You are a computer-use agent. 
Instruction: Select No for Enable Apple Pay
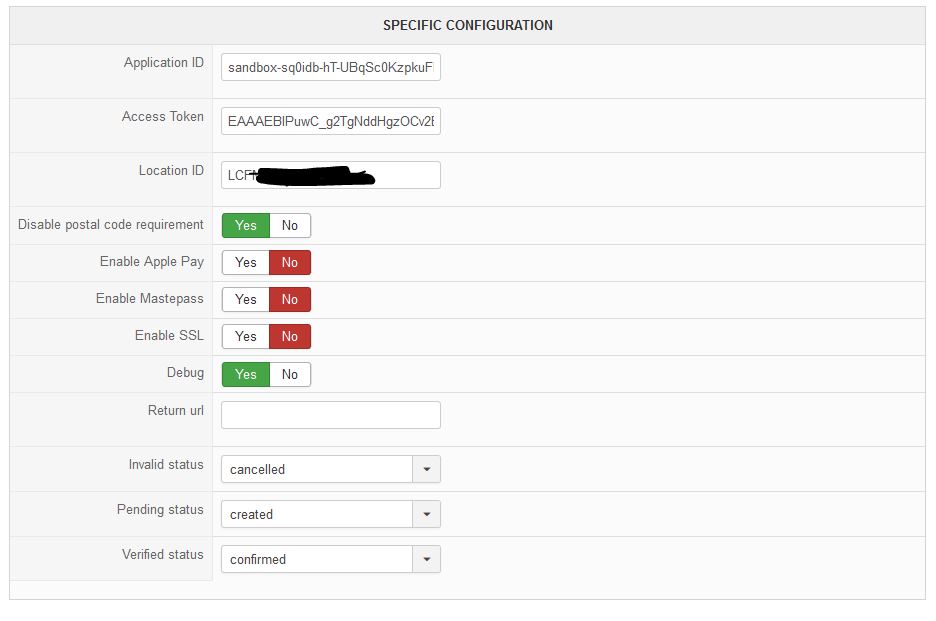[x=290, y=263]
